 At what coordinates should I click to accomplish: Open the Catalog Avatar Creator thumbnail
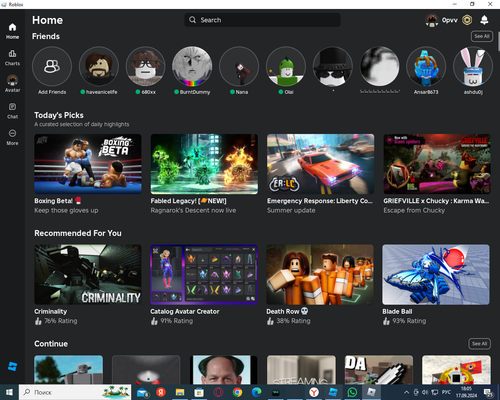click(204, 274)
